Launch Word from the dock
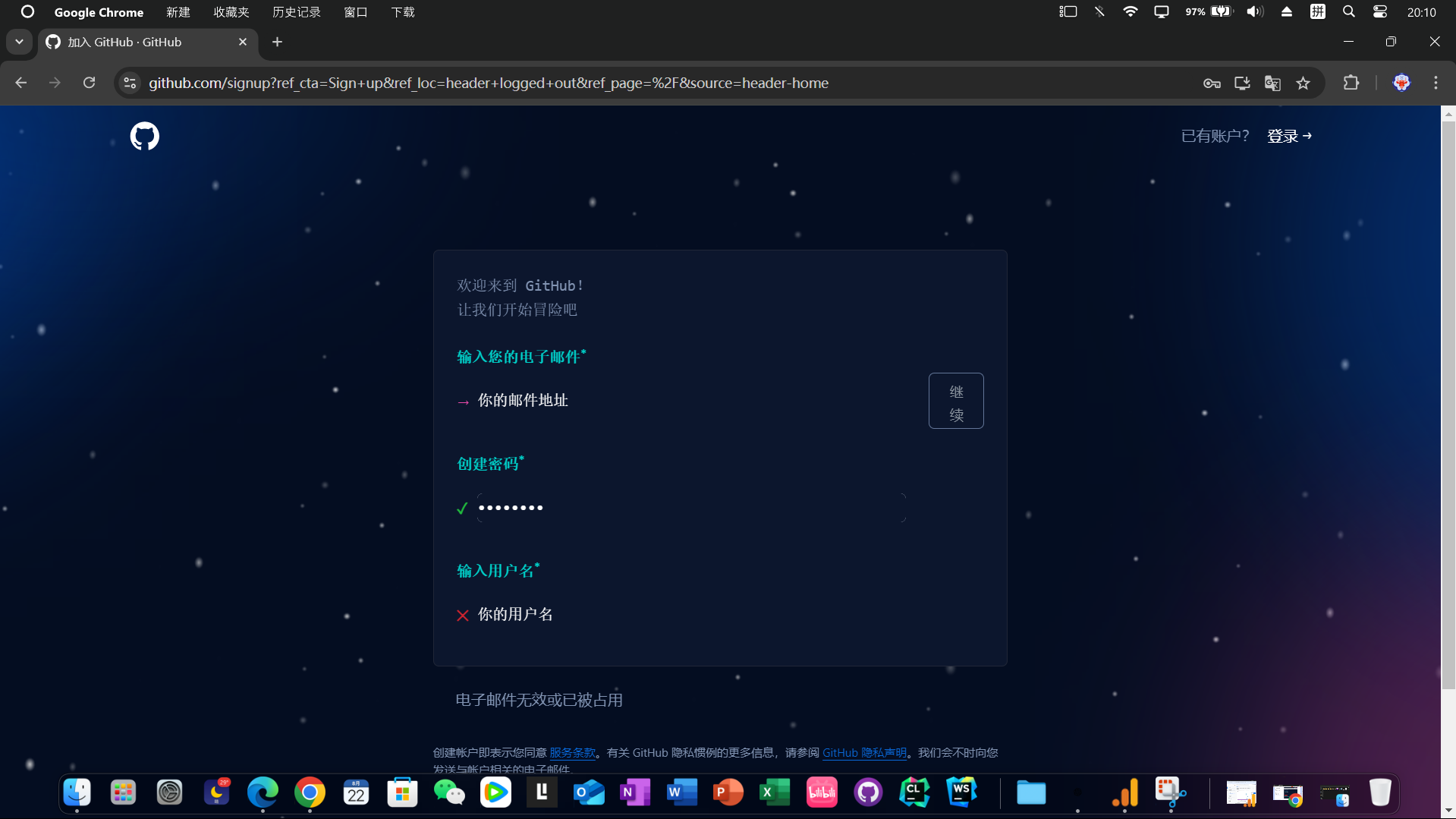 681,792
